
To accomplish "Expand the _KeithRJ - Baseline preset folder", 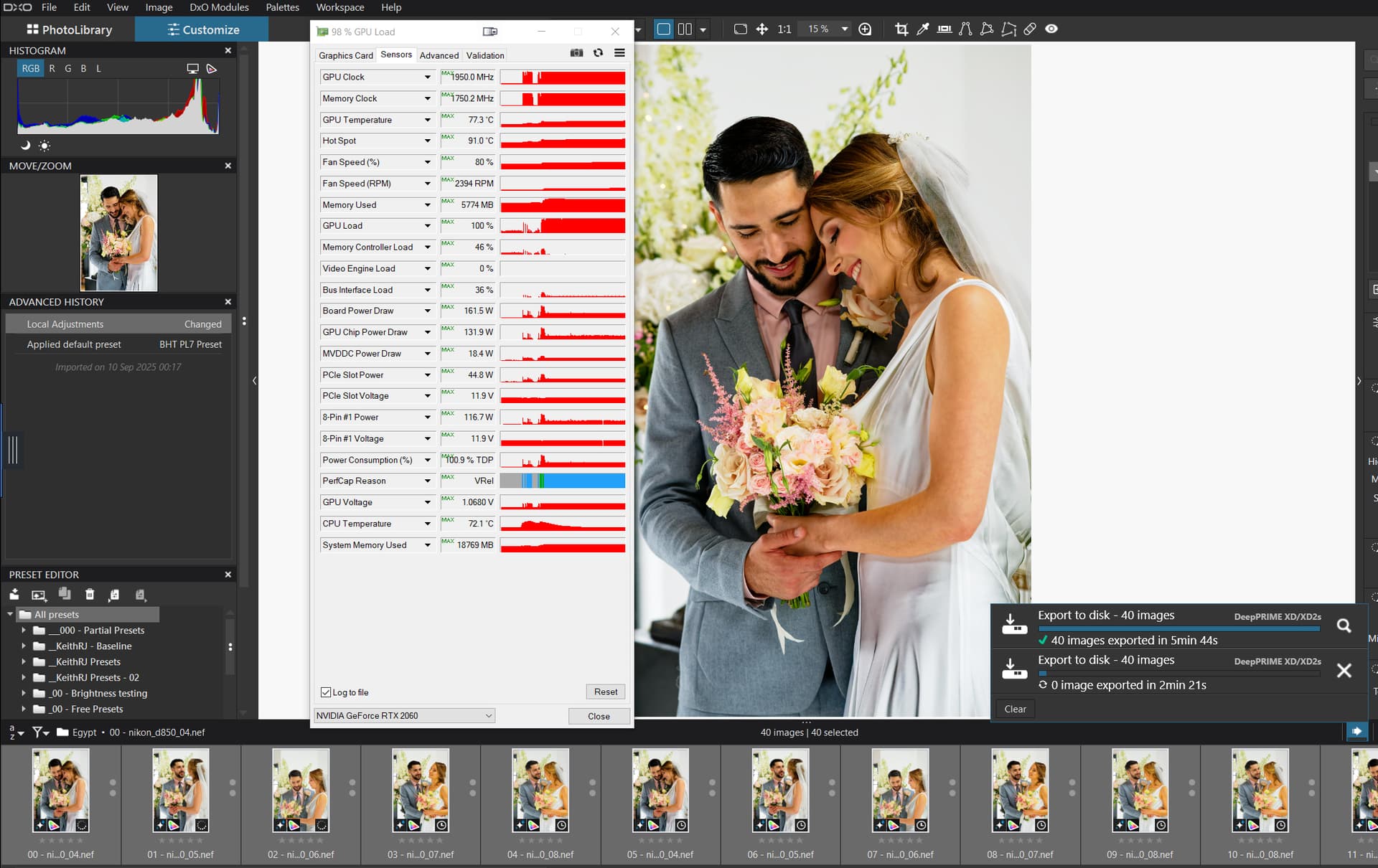I will tap(24, 646).
